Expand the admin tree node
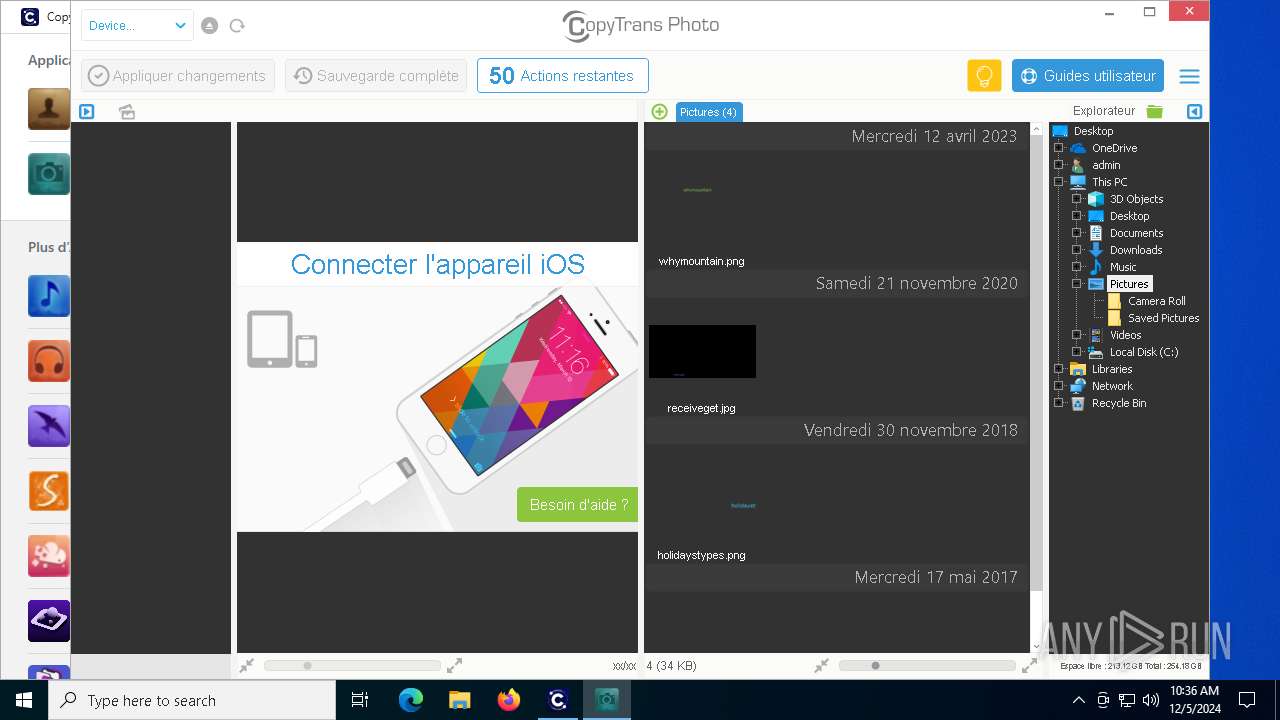The width and height of the screenshot is (1280, 720). (1059, 165)
